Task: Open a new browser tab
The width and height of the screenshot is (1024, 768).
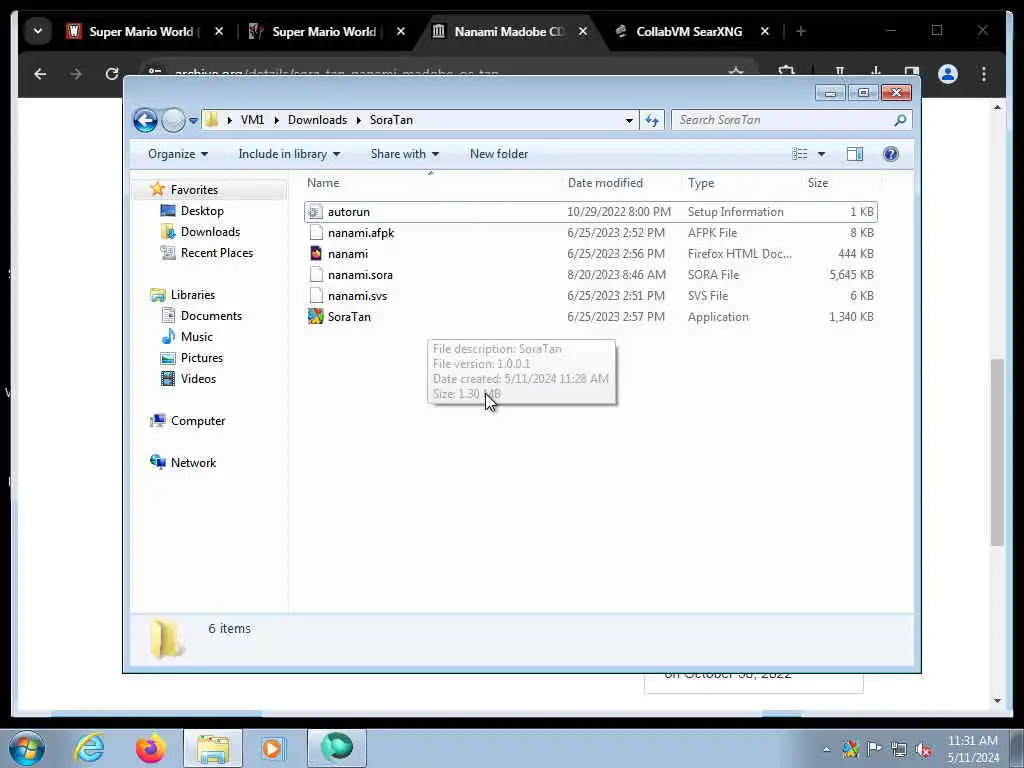Action: pyautogui.click(x=801, y=31)
